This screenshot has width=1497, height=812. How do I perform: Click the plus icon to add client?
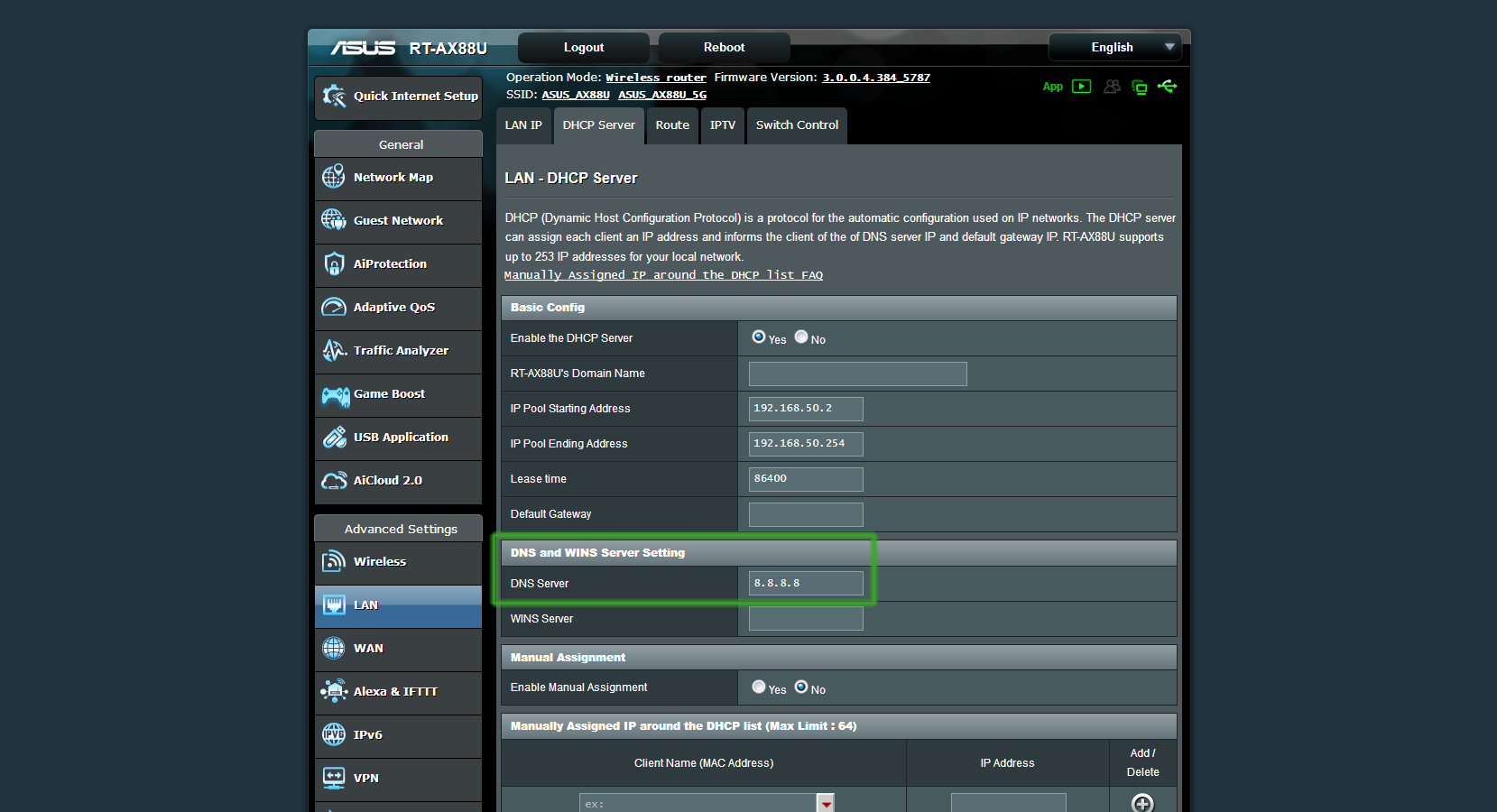pyautogui.click(x=1142, y=803)
